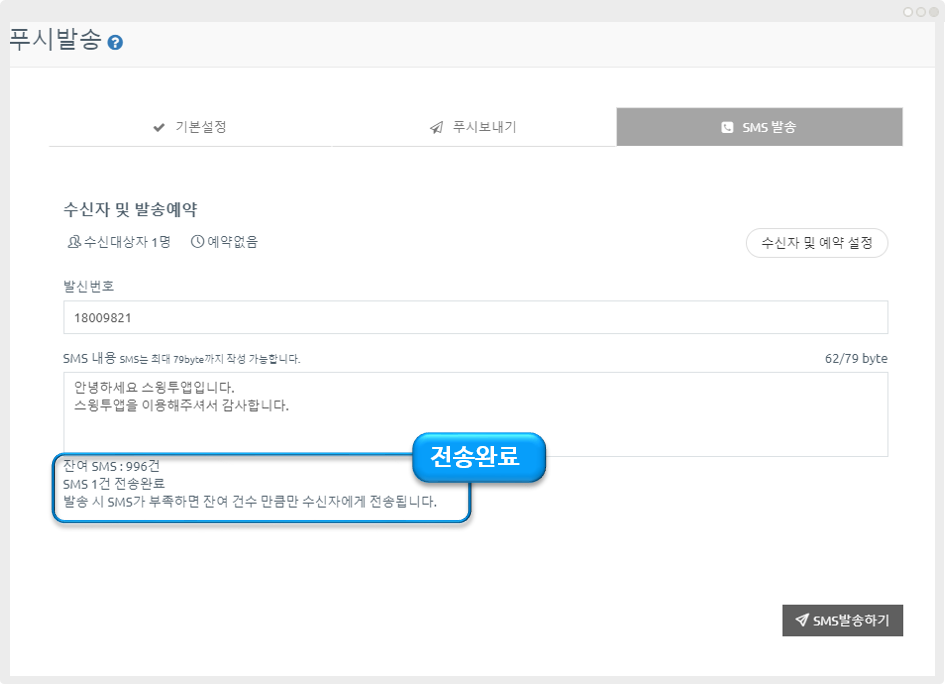Click the paper plane icon on 푸시보내기 tab
Viewport: 945px width, 684px height.
pyautogui.click(x=436, y=128)
